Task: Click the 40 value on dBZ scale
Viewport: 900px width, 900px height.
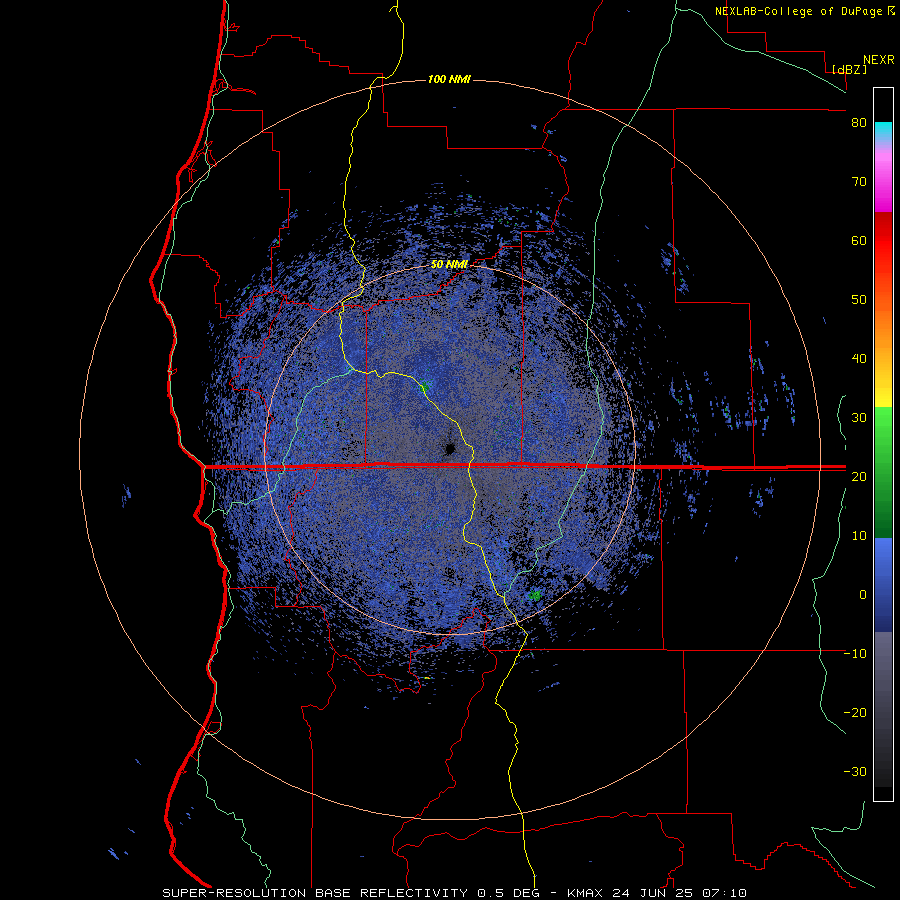Action: click(x=859, y=359)
